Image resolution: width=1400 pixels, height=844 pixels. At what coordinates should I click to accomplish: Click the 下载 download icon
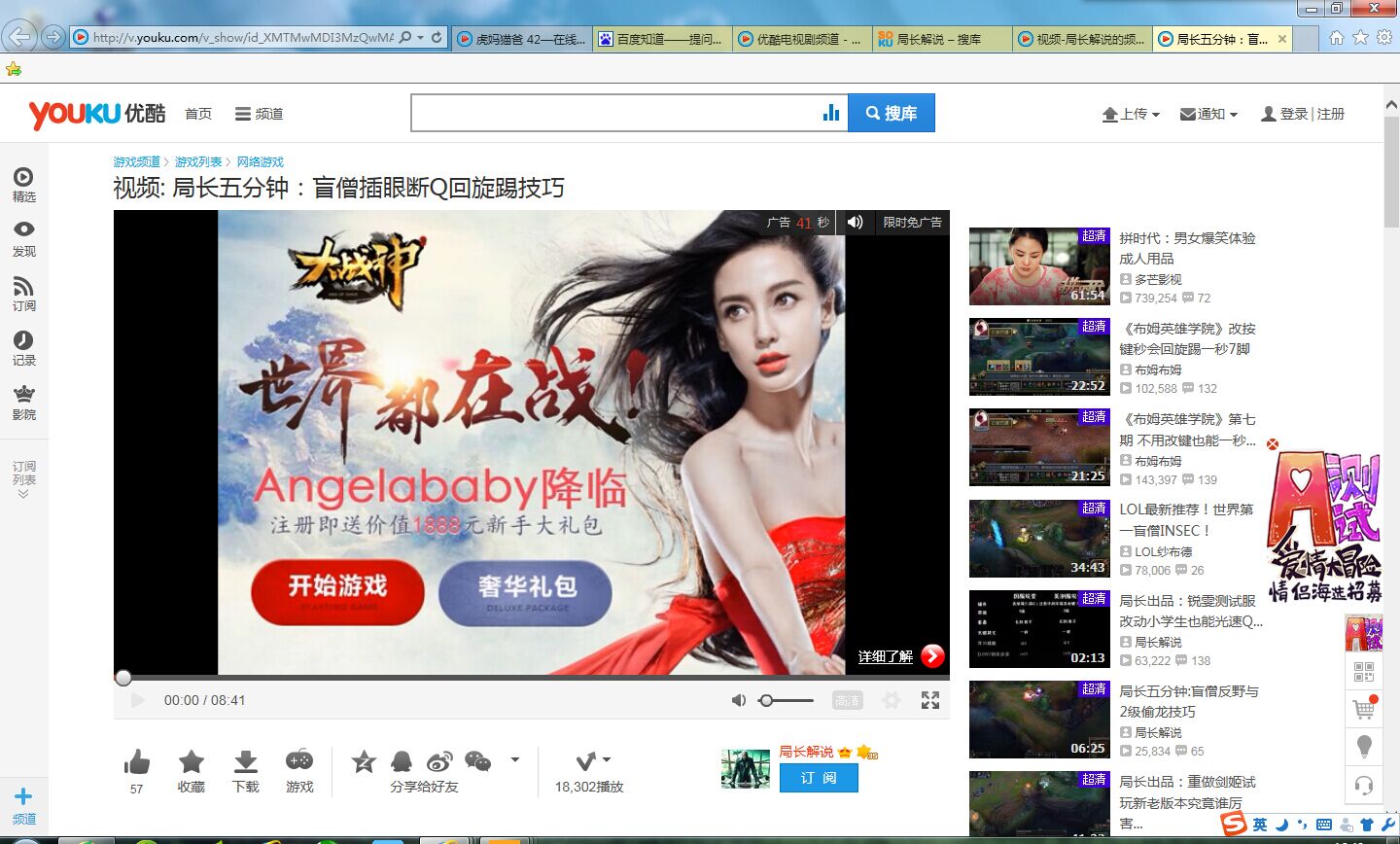pyautogui.click(x=246, y=762)
